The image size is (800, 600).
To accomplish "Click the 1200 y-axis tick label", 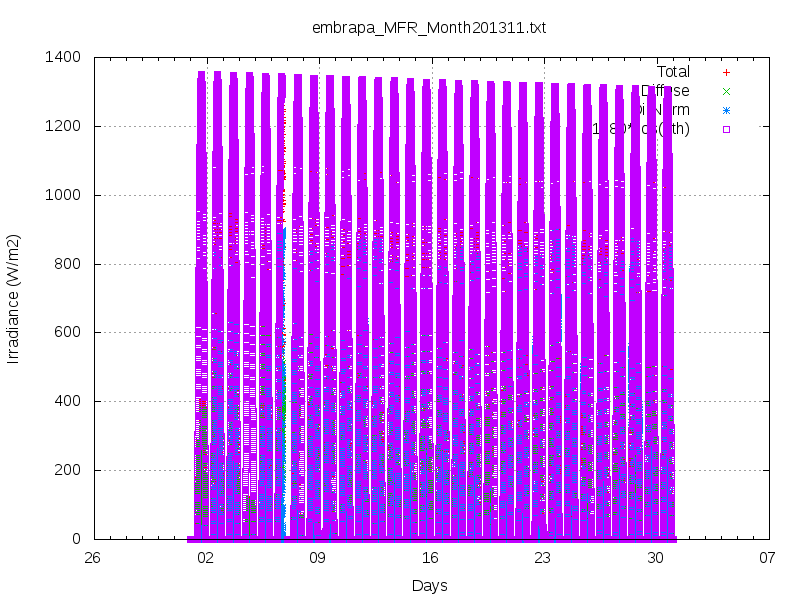I will click(x=63, y=126).
